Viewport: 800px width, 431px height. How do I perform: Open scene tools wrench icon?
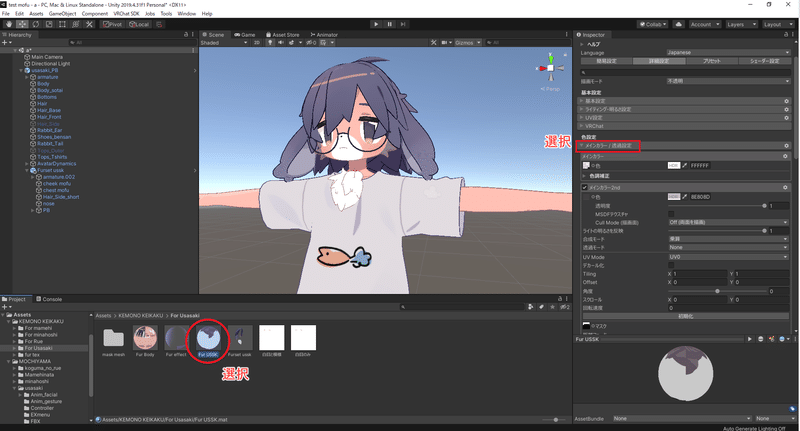click(x=434, y=42)
